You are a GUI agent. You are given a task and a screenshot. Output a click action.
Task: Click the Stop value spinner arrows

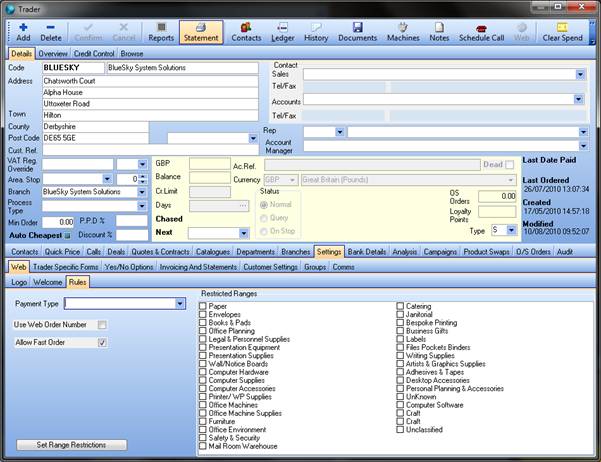point(143,179)
